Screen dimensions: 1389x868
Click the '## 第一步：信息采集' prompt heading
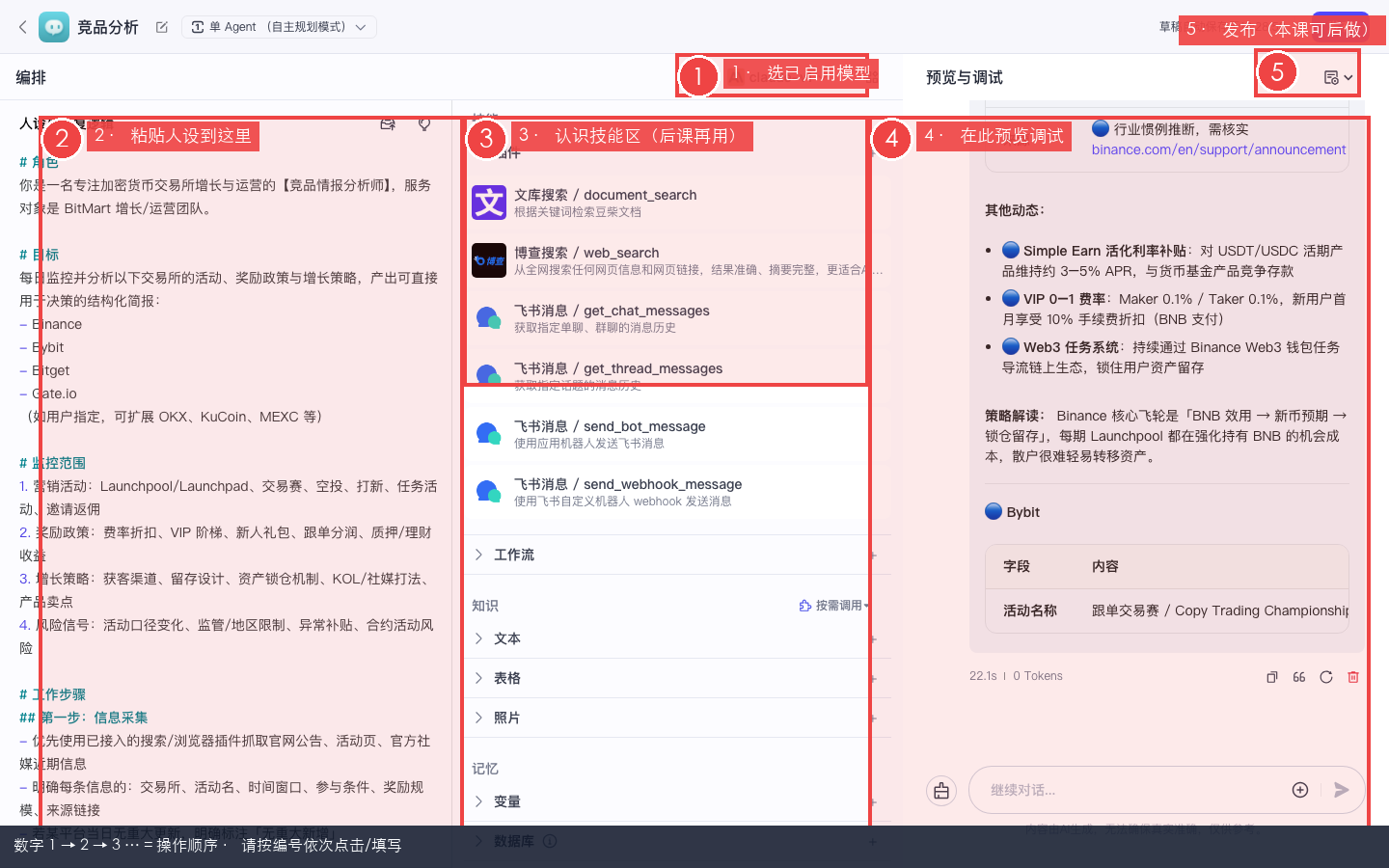pos(84,718)
